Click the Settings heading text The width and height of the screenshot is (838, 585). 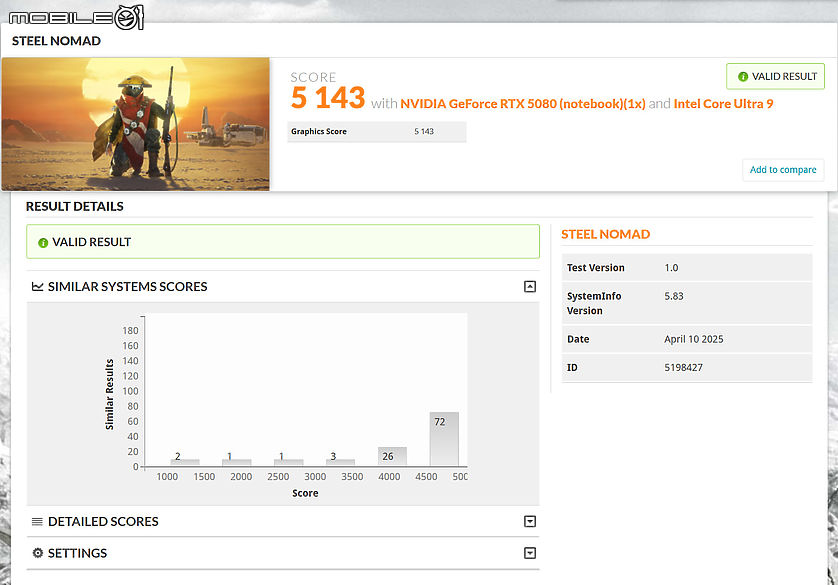[77, 553]
